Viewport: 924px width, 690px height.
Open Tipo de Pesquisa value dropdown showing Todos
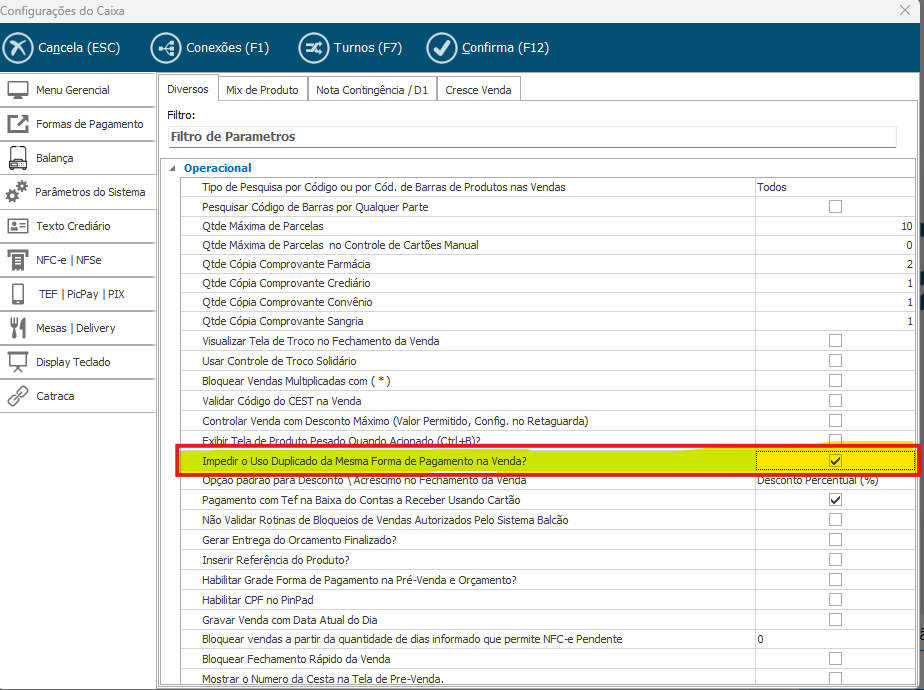(834, 187)
